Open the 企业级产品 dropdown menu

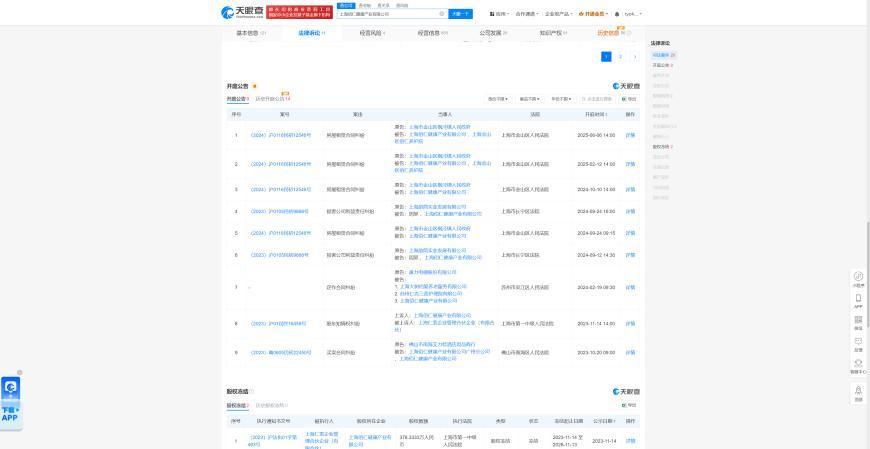[x=559, y=14]
